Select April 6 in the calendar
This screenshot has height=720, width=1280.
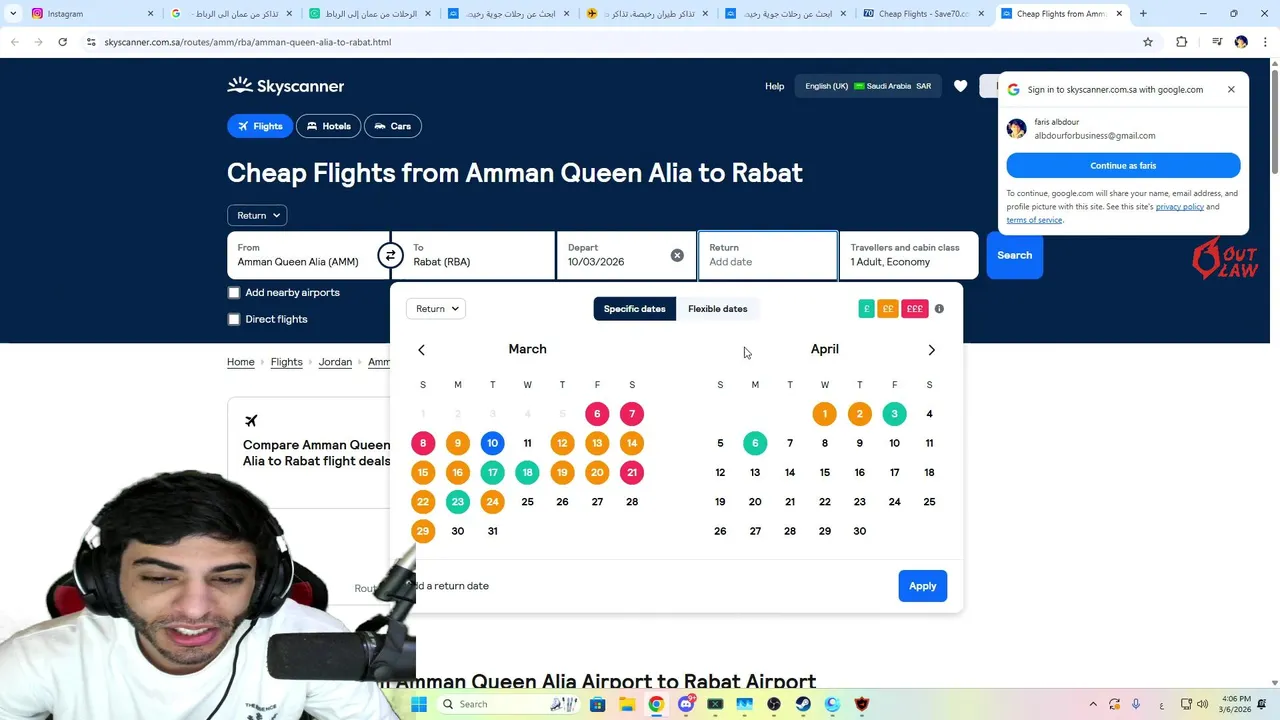coord(755,443)
